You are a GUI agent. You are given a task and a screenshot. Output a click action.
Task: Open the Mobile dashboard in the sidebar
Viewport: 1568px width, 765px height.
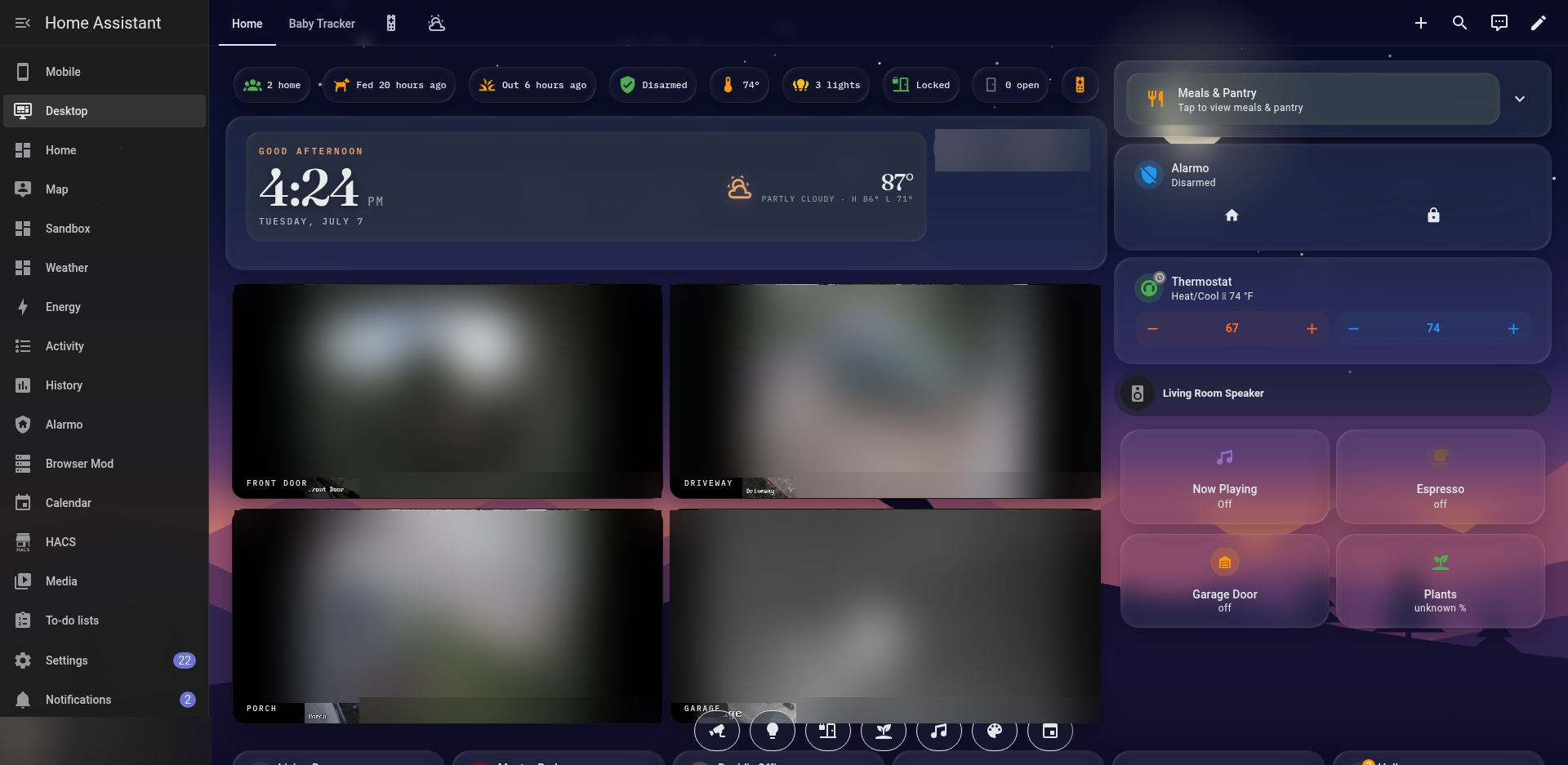[x=105, y=72]
